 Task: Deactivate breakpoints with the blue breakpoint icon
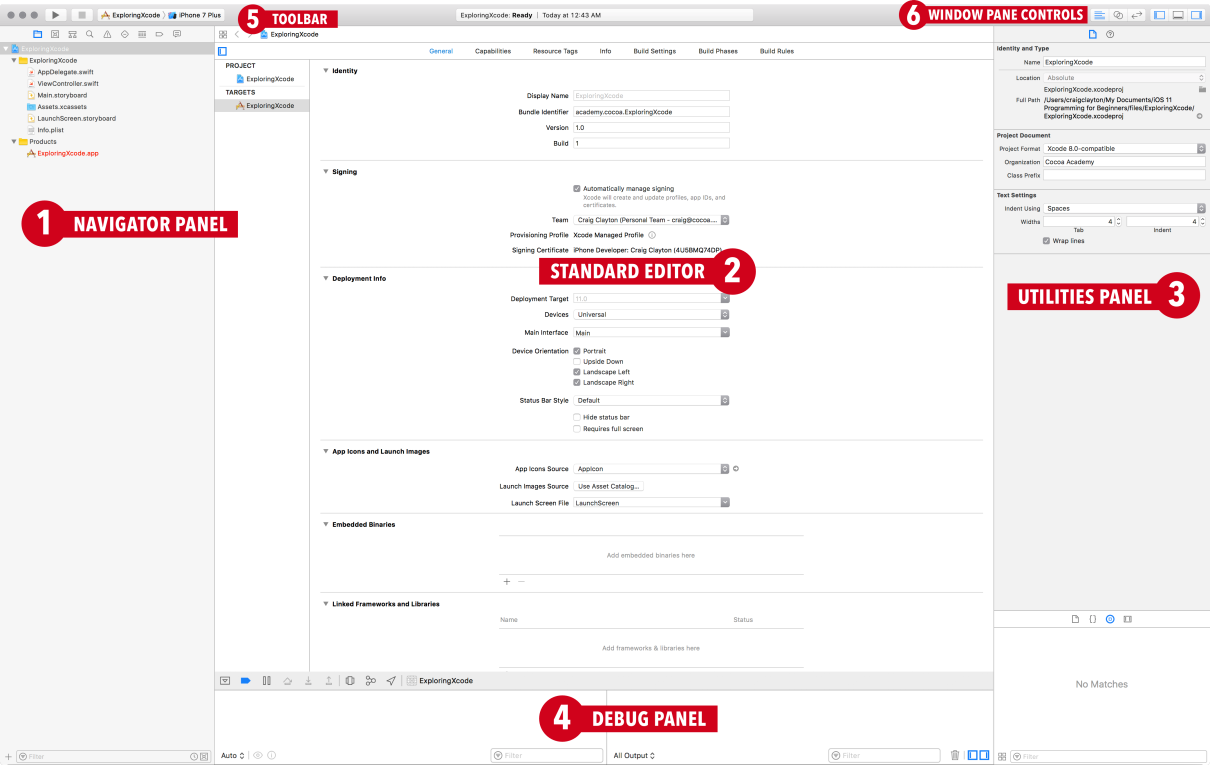(x=245, y=680)
